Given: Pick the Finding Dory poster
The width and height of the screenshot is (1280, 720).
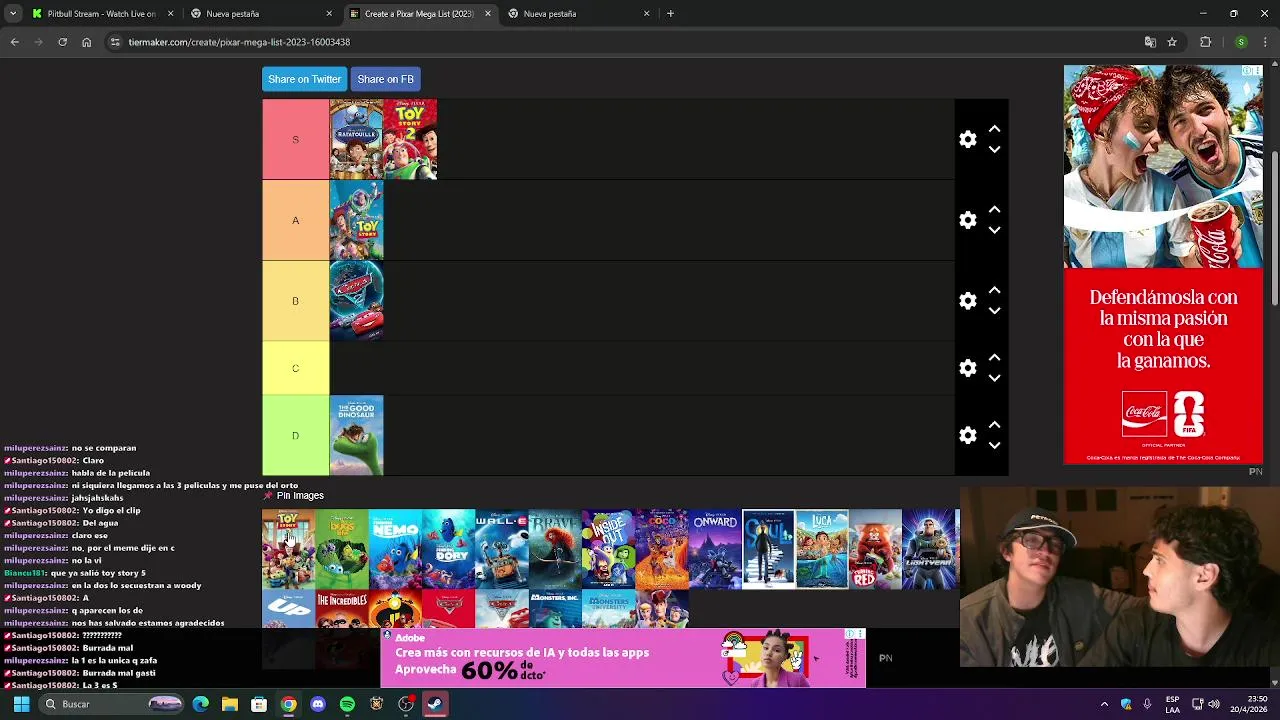Looking at the screenshot, I should (x=448, y=550).
